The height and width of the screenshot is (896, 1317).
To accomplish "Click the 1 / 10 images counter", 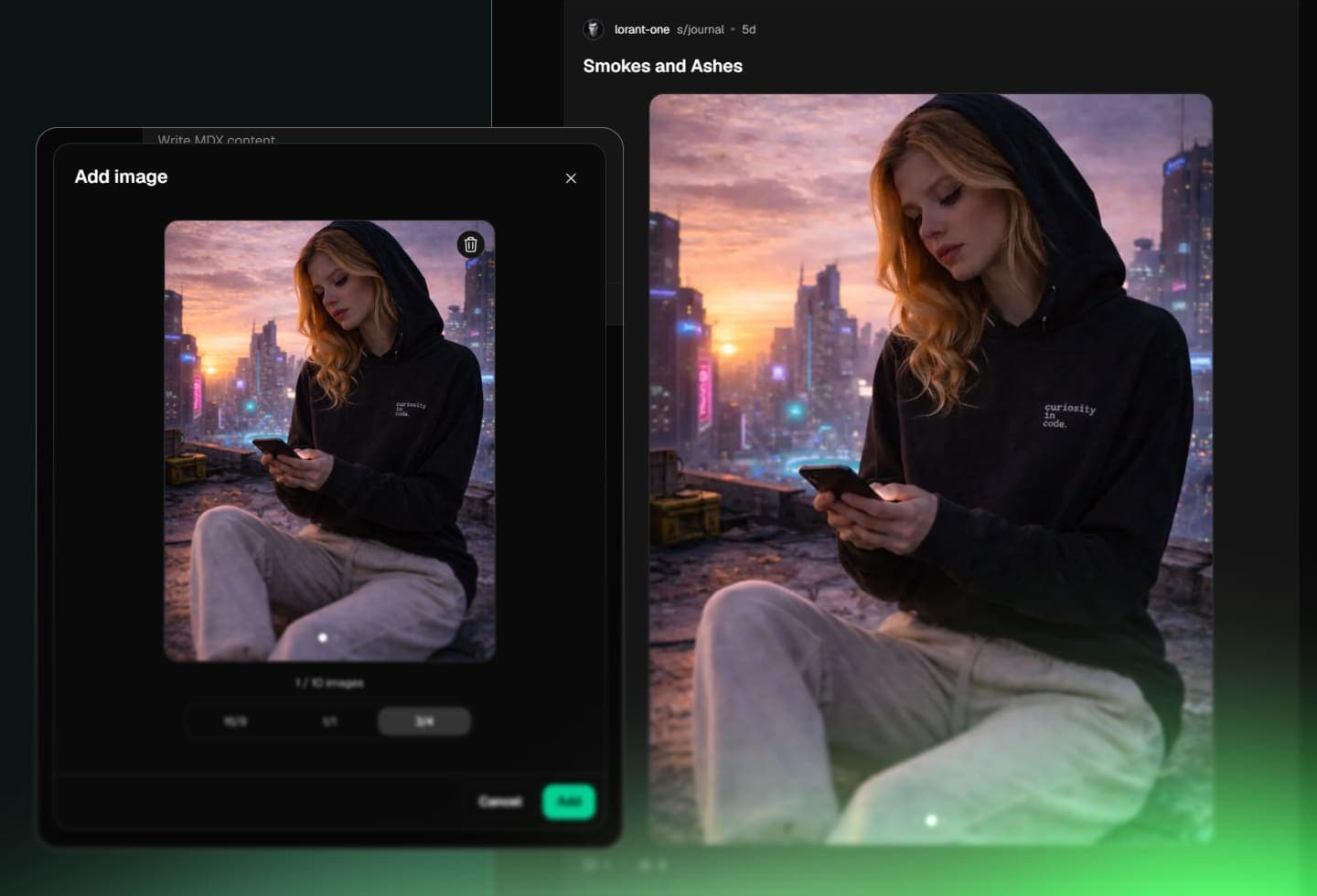I will 329,683.
